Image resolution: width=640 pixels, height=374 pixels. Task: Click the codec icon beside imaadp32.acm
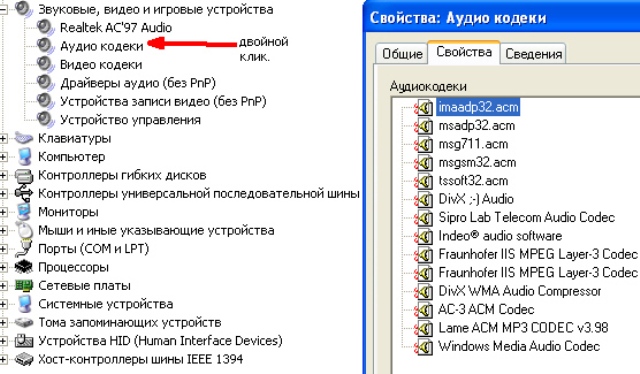[x=424, y=108]
